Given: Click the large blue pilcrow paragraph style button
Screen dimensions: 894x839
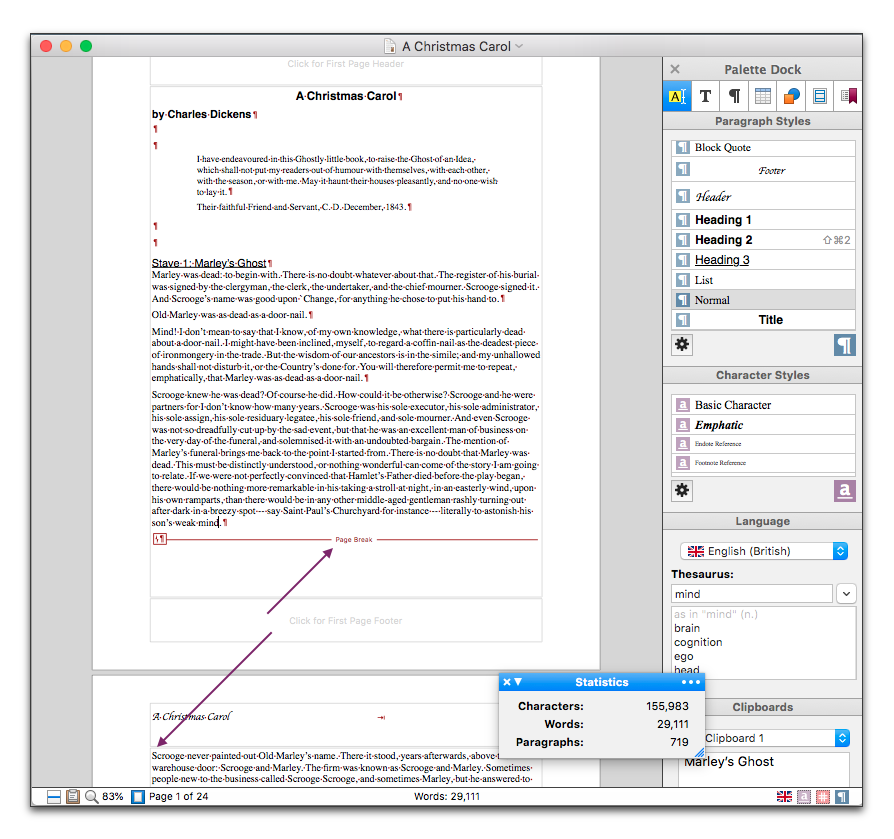Looking at the screenshot, I should pyautogui.click(x=845, y=345).
